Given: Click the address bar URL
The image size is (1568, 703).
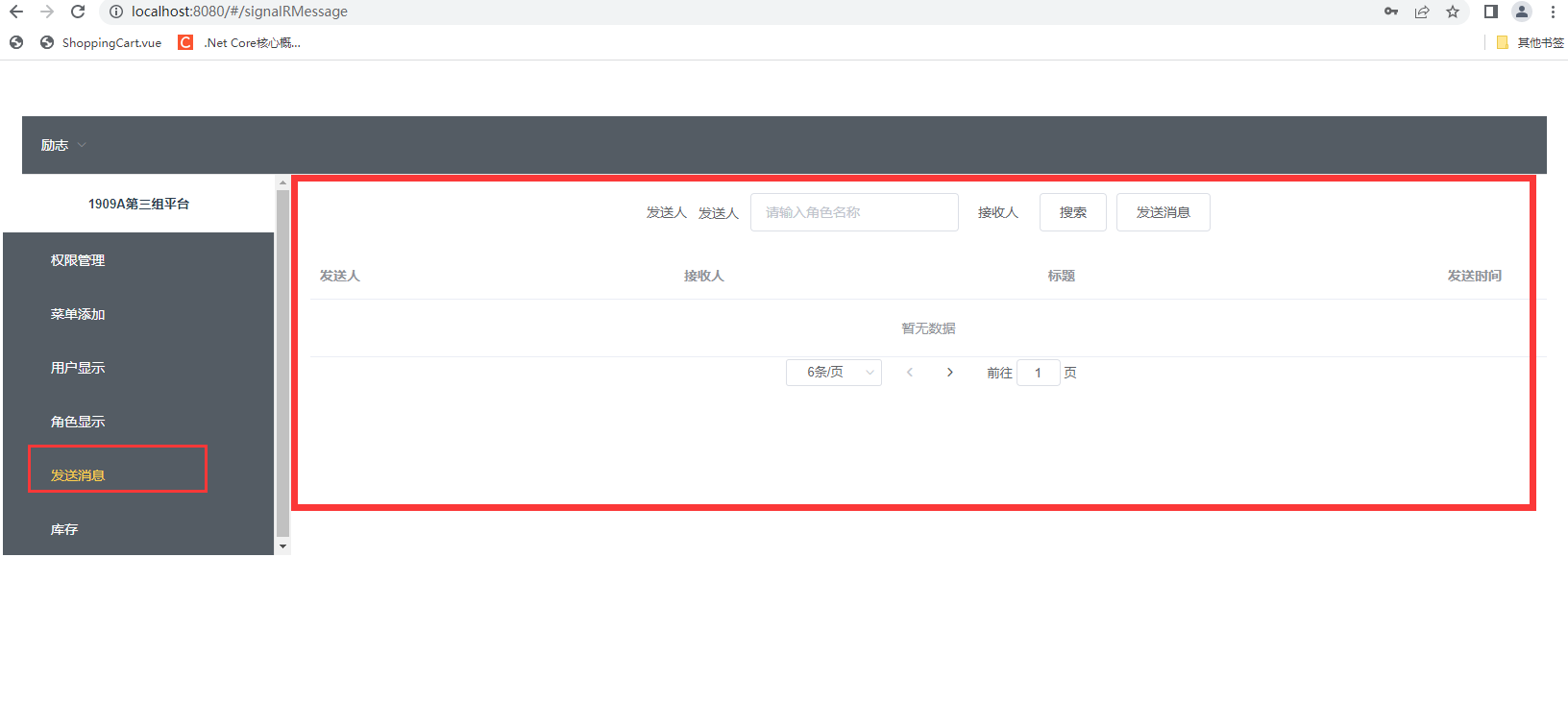Looking at the screenshot, I should 239,12.
